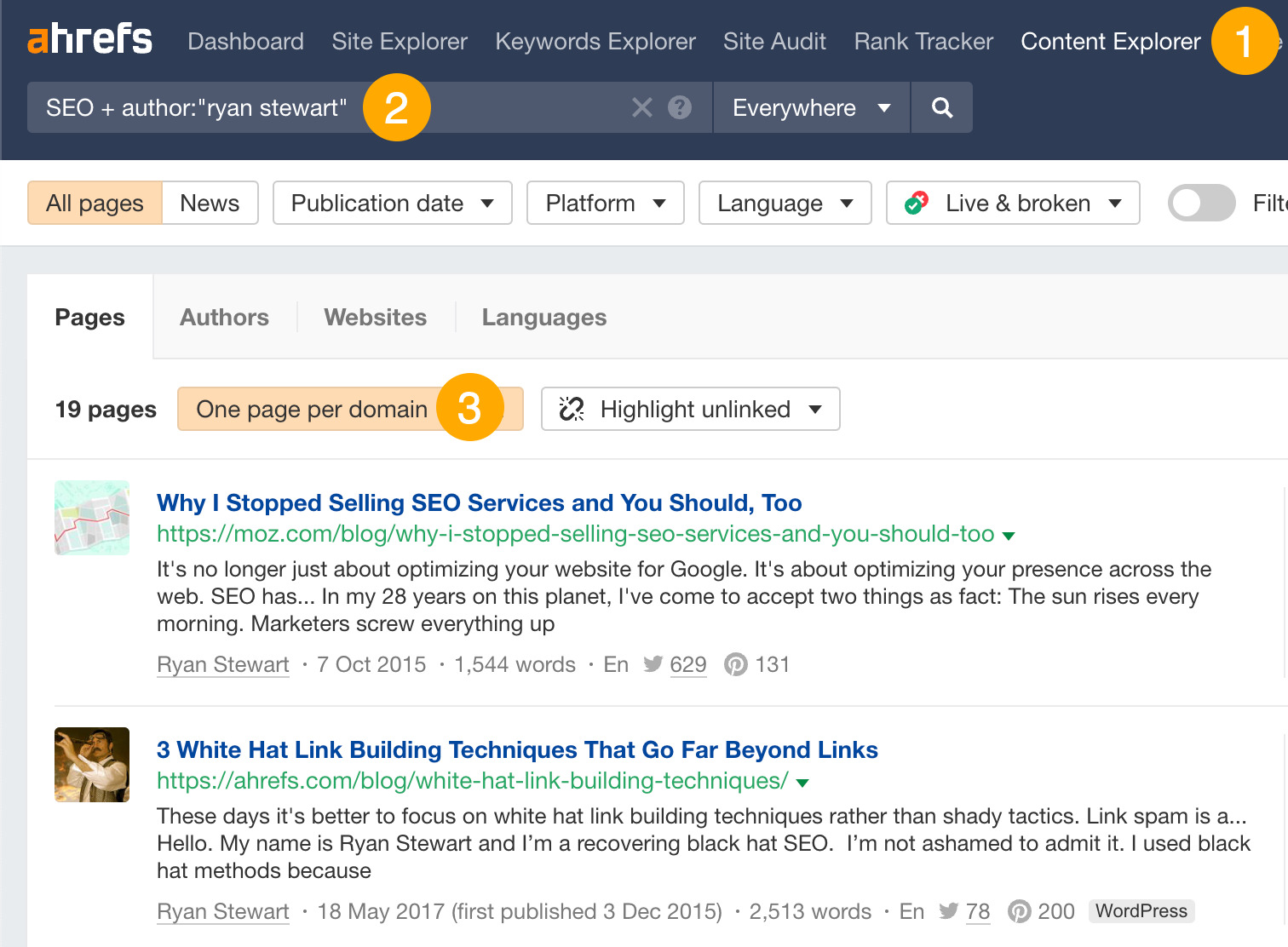Image resolution: width=1288 pixels, height=947 pixels.
Task: Open search syntax help via question mark icon
Action: coord(678,107)
